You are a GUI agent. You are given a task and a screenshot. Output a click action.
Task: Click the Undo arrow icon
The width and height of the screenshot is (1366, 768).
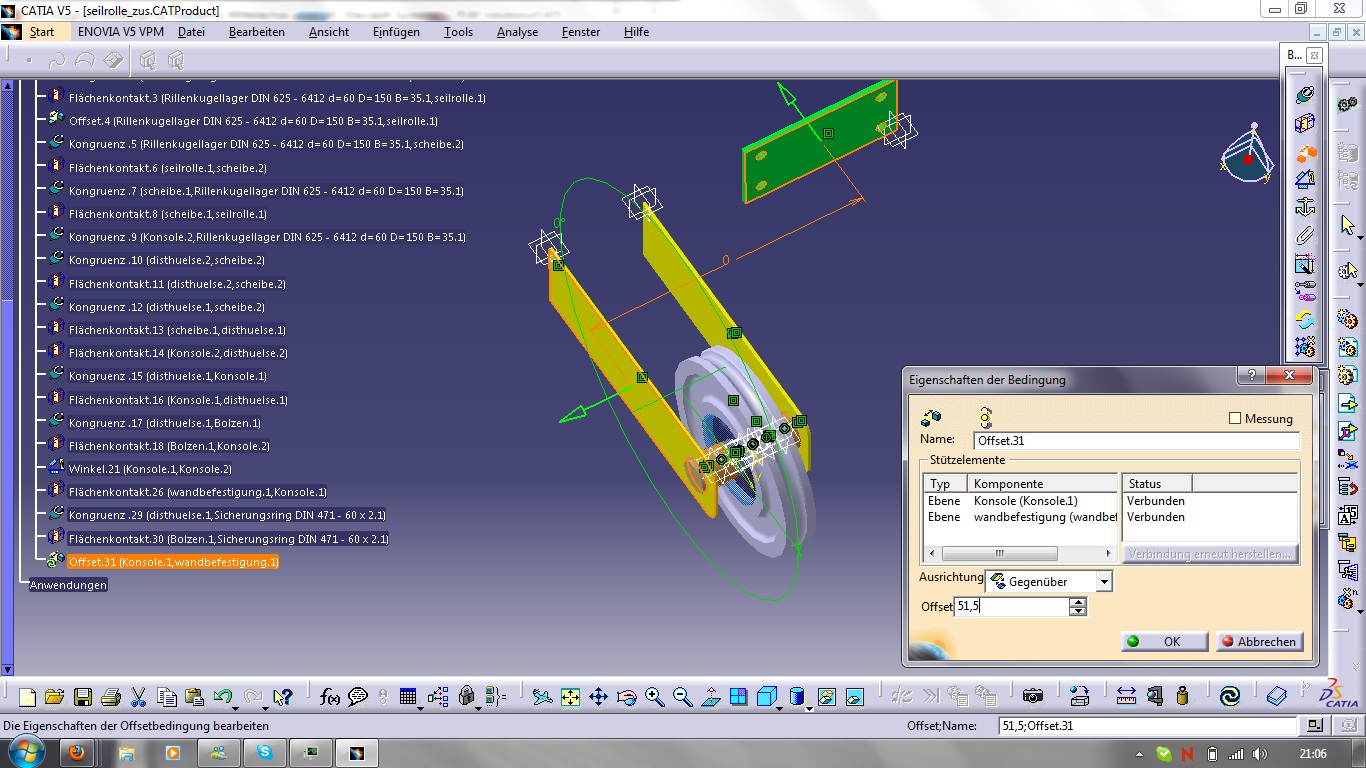point(222,697)
